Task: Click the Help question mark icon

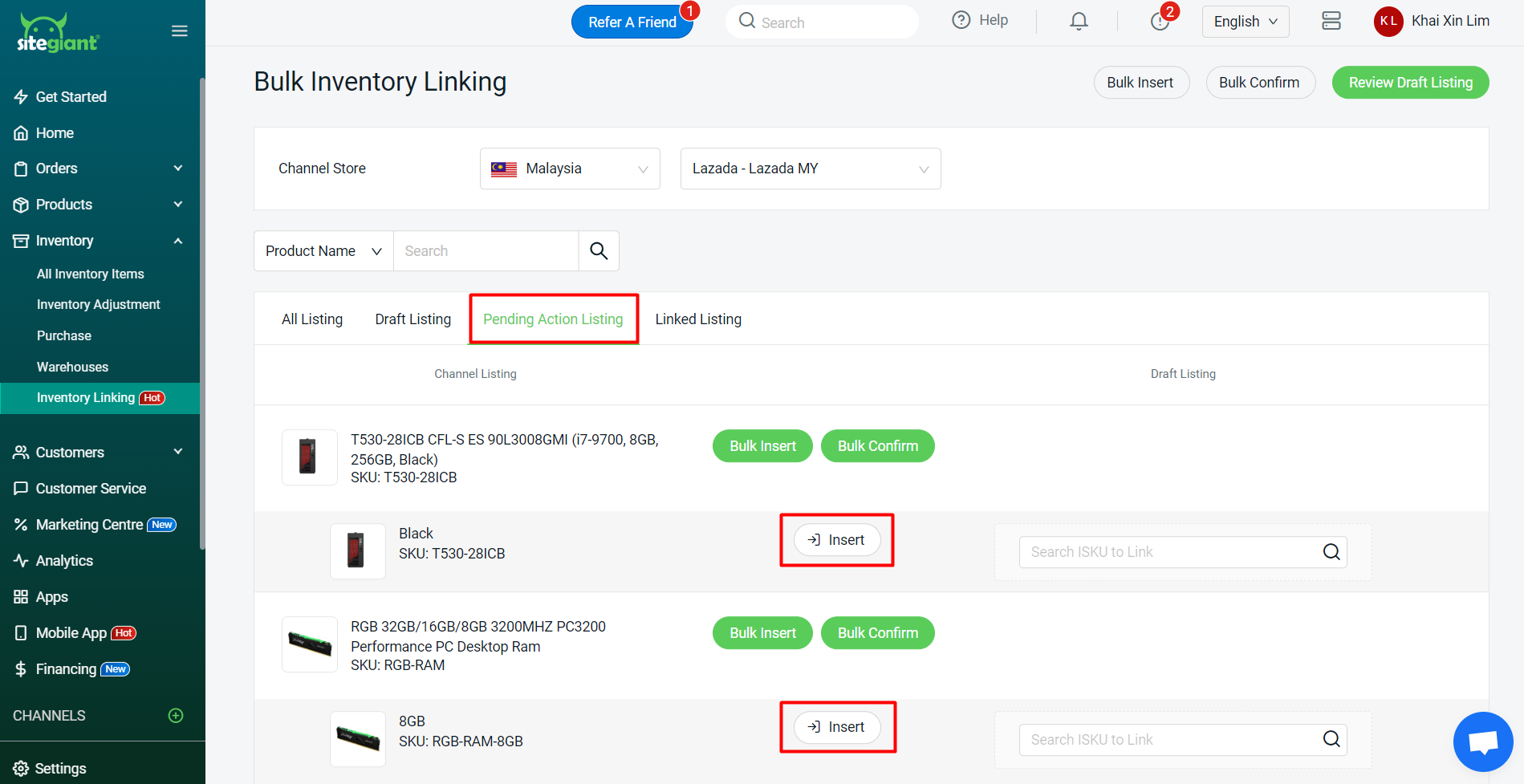Action: pyautogui.click(x=961, y=21)
